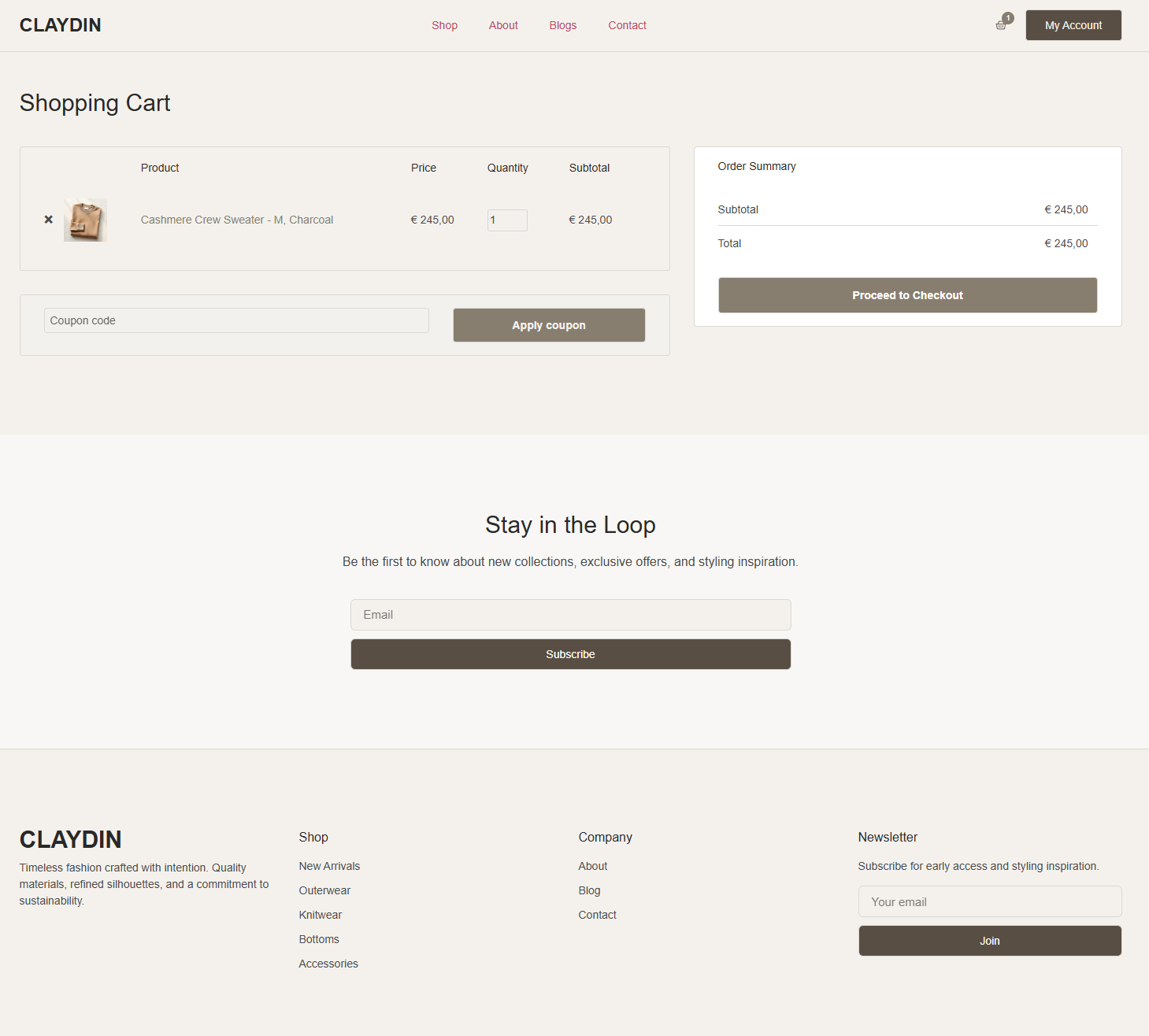
Task: Go to the About page in navigation
Action: (x=503, y=25)
